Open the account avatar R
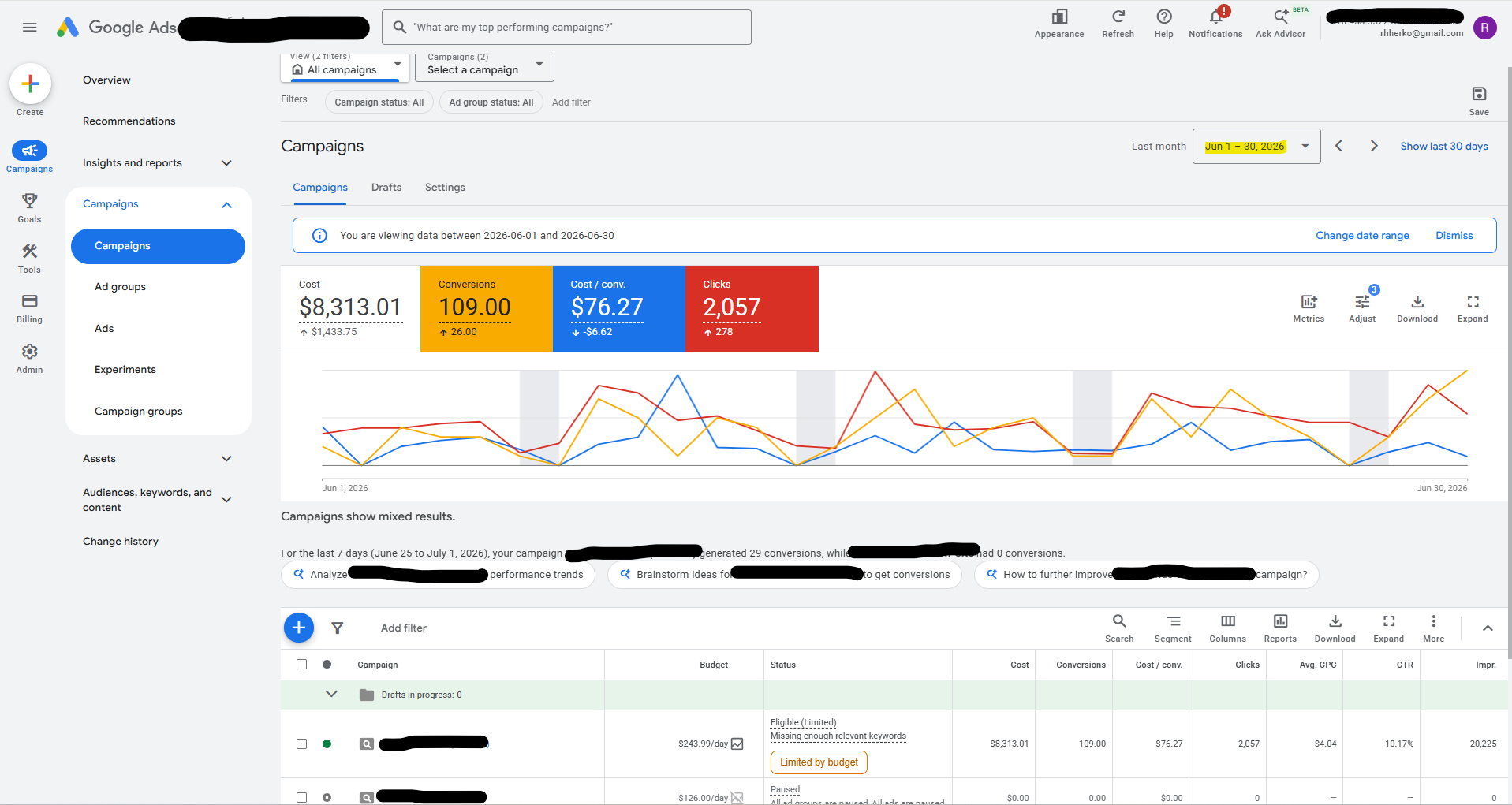Viewport: 1512px width, 805px height. (x=1484, y=28)
